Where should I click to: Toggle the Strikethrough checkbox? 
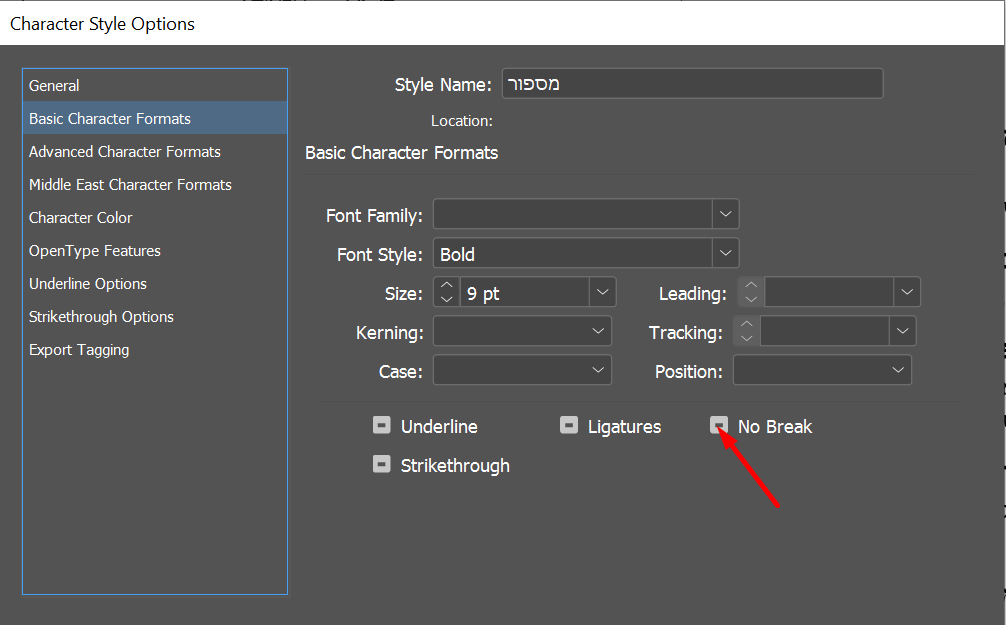point(381,465)
